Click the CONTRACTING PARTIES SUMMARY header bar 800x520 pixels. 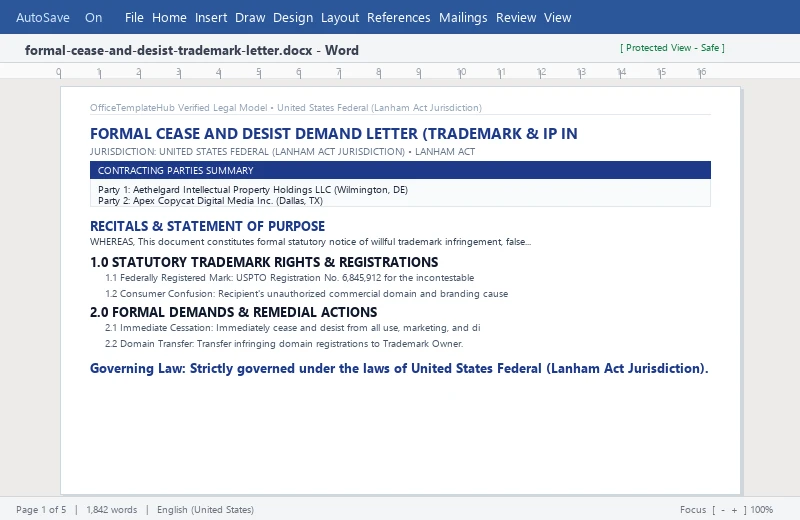click(x=400, y=170)
